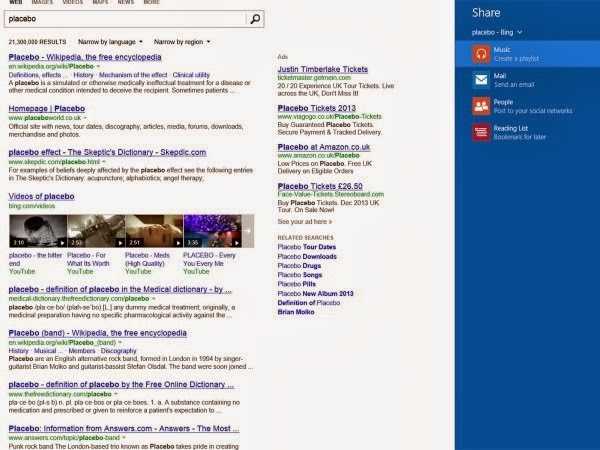
Task: Open Narrow by region dropdown
Action: (182, 42)
